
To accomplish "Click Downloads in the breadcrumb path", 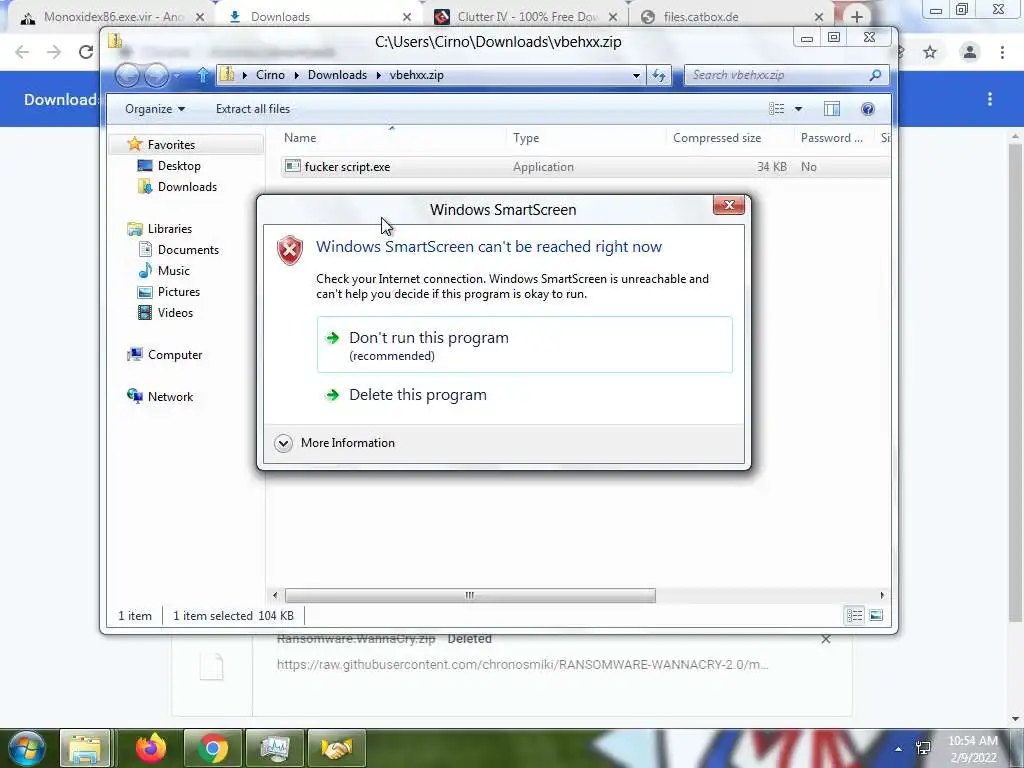I will [337, 75].
